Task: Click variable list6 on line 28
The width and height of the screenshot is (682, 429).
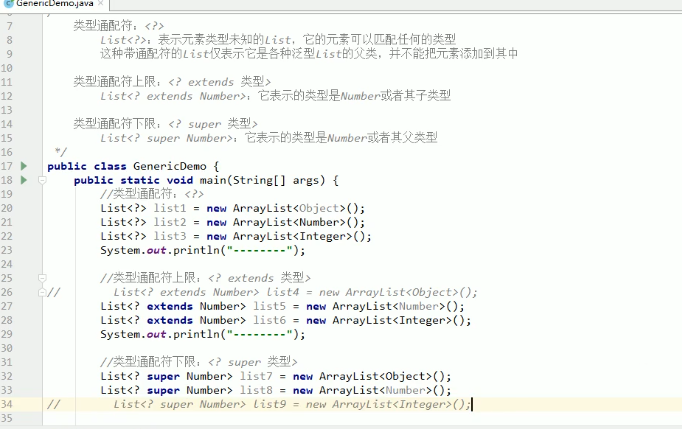Action: [x=270, y=320]
